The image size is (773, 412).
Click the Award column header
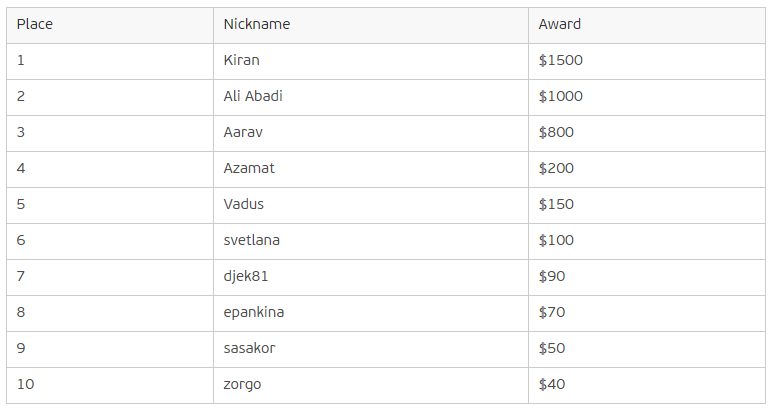pyautogui.click(x=647, y=25)
